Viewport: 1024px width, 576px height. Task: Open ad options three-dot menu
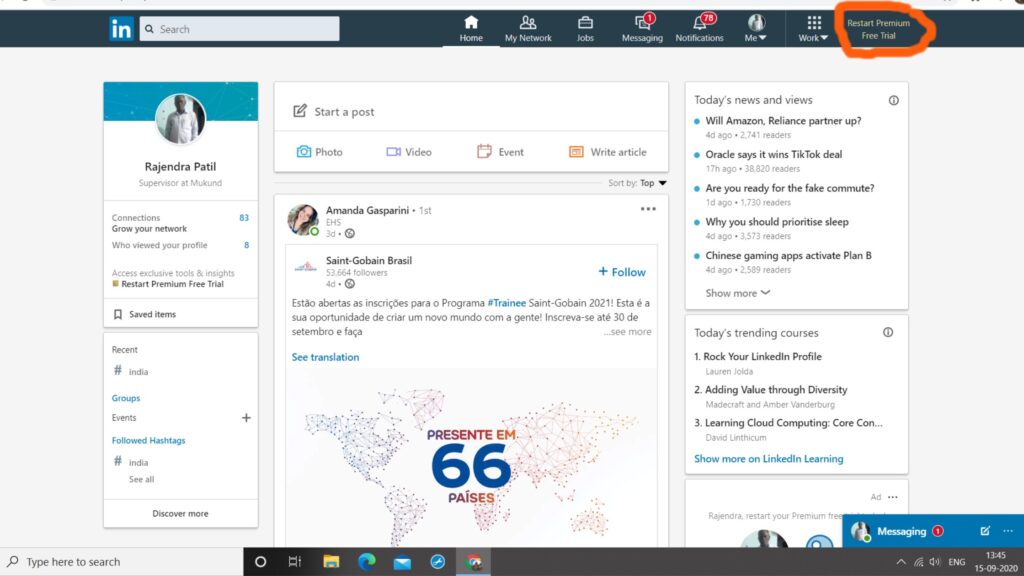click(893, 497)
